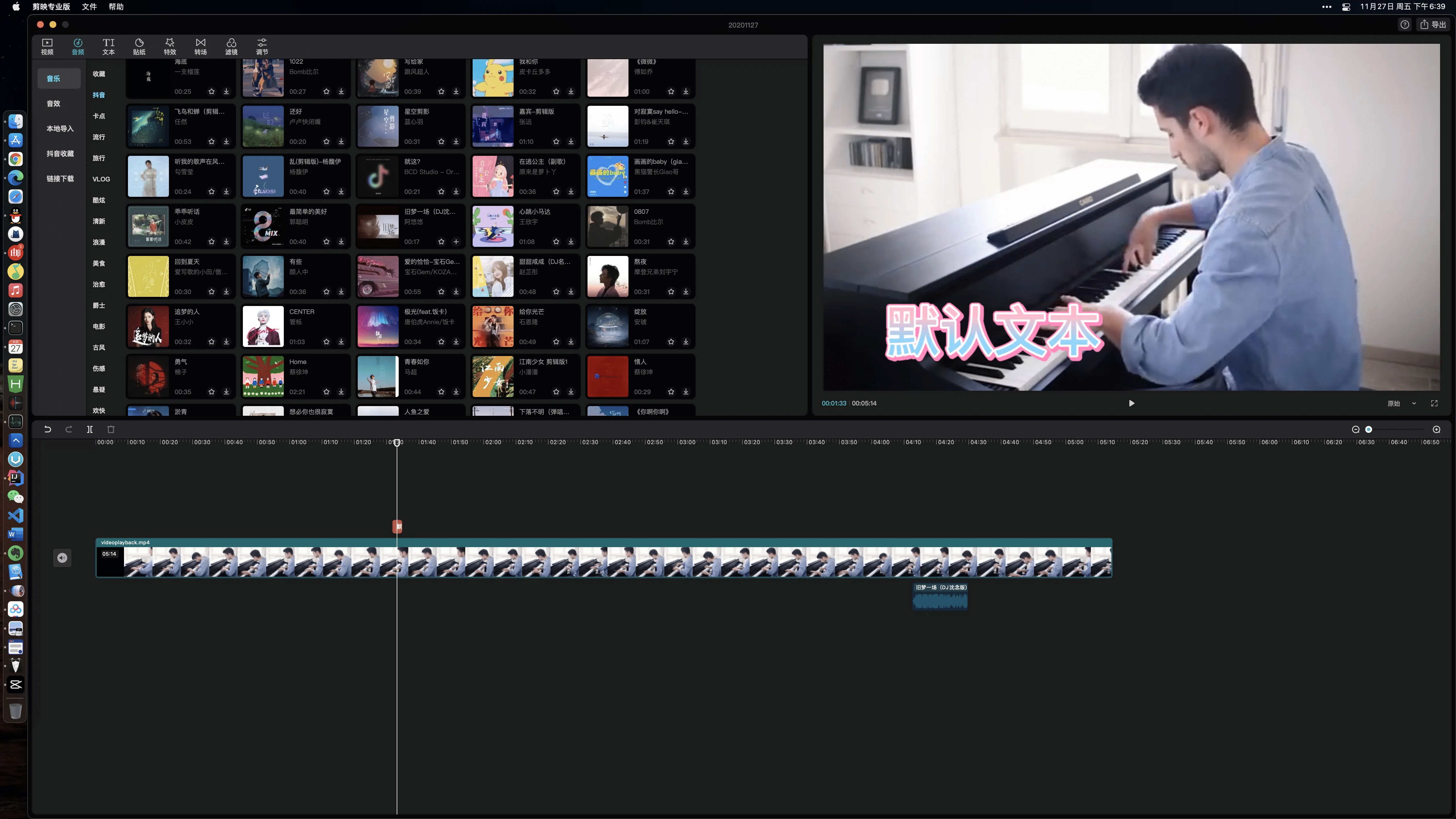Open the 转场 transitions panel
The height and width of the screenshot is (819, 1456).
(200, 46)
